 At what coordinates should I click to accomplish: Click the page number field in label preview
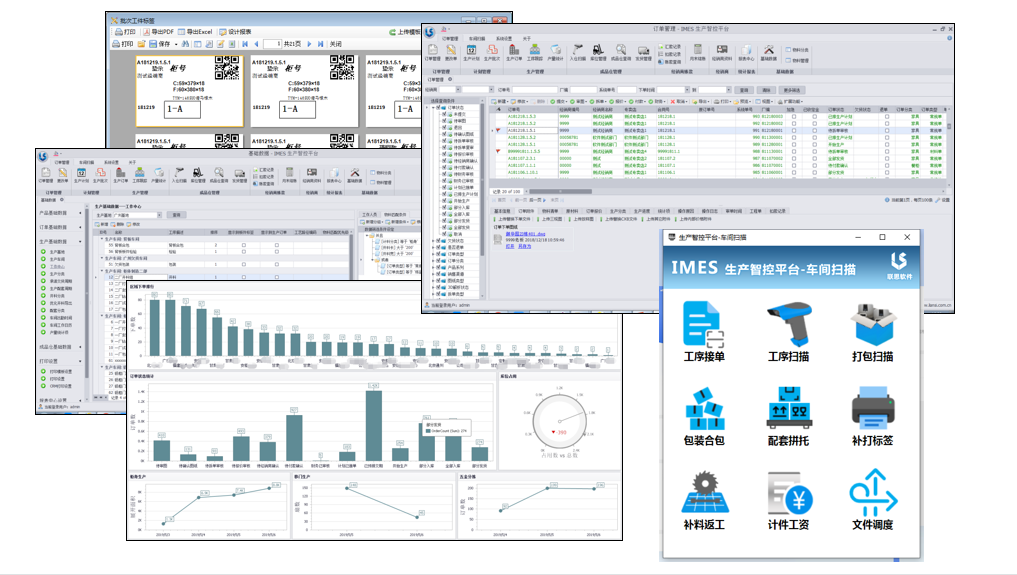[x=275, y=44]
